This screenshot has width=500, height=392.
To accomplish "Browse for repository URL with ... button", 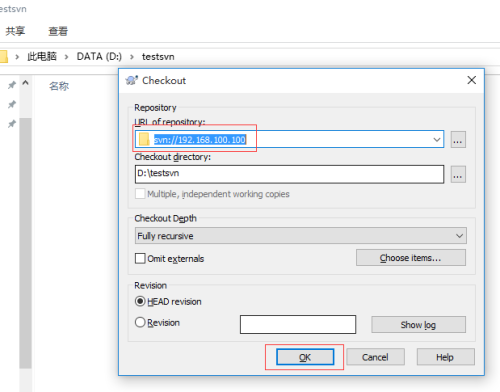I will click(458, 139).
